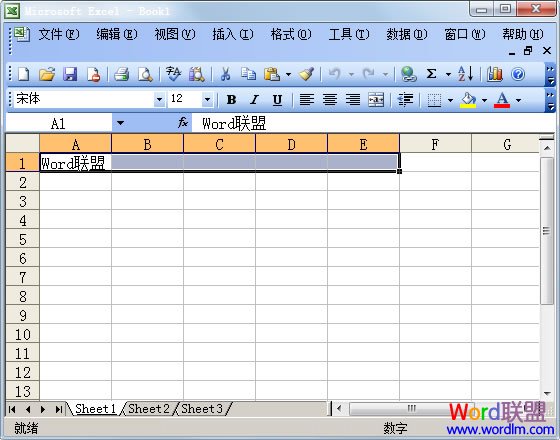The width and height of the screenshot is (560, 440).
Task: Open the Chart Wizard icon
Action: click(494, 74)
